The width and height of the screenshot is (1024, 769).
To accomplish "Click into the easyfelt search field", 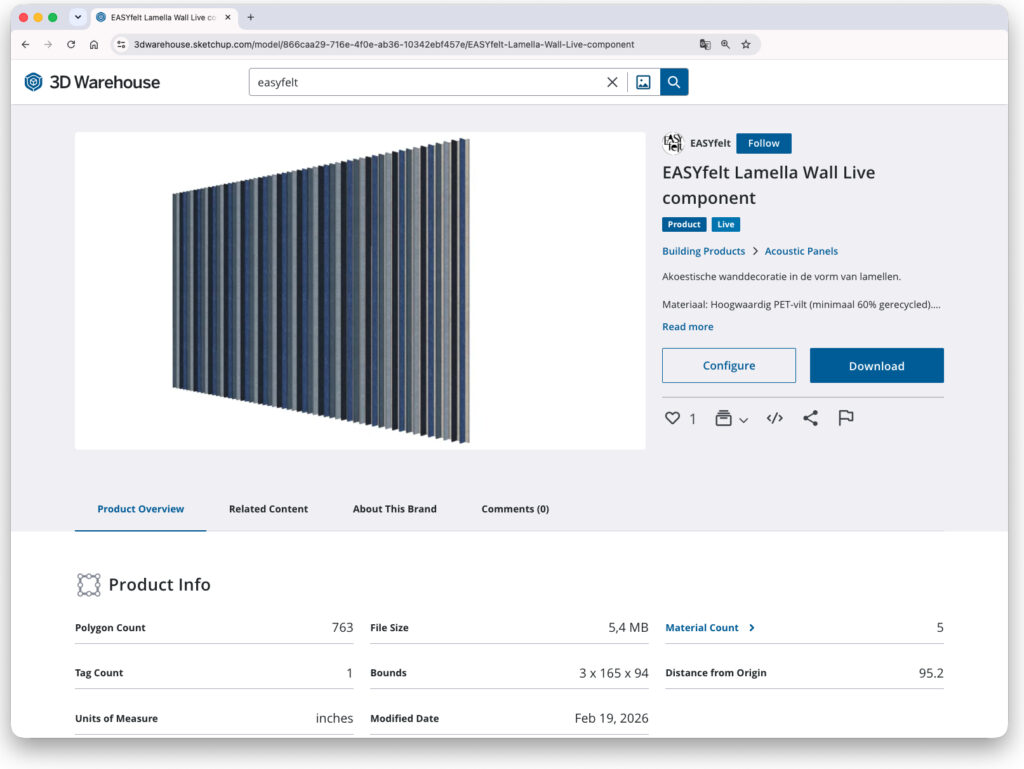I will [428, 82].
